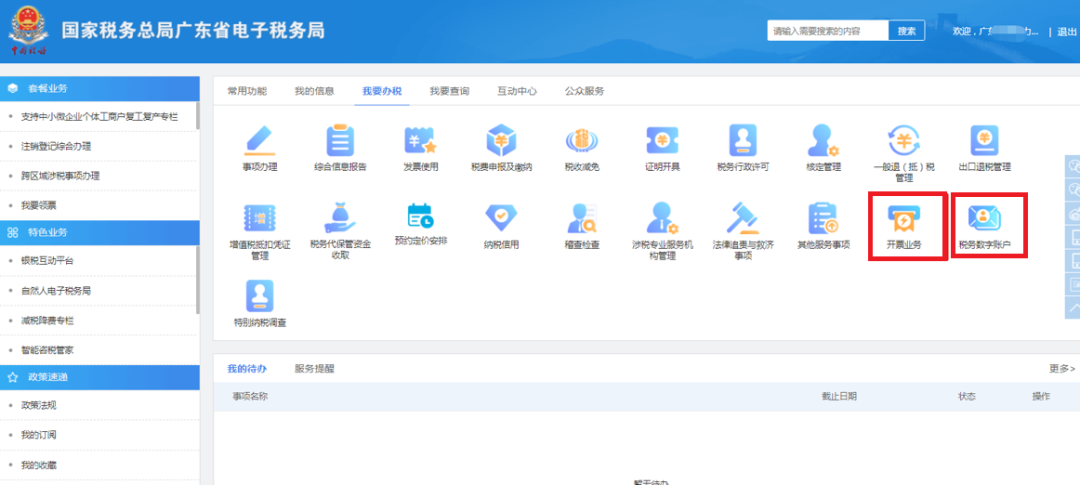Viewport: 1080px width, 485px height.
Task: Switch to the 服务提醒 tab
Action: coord(315,369)
